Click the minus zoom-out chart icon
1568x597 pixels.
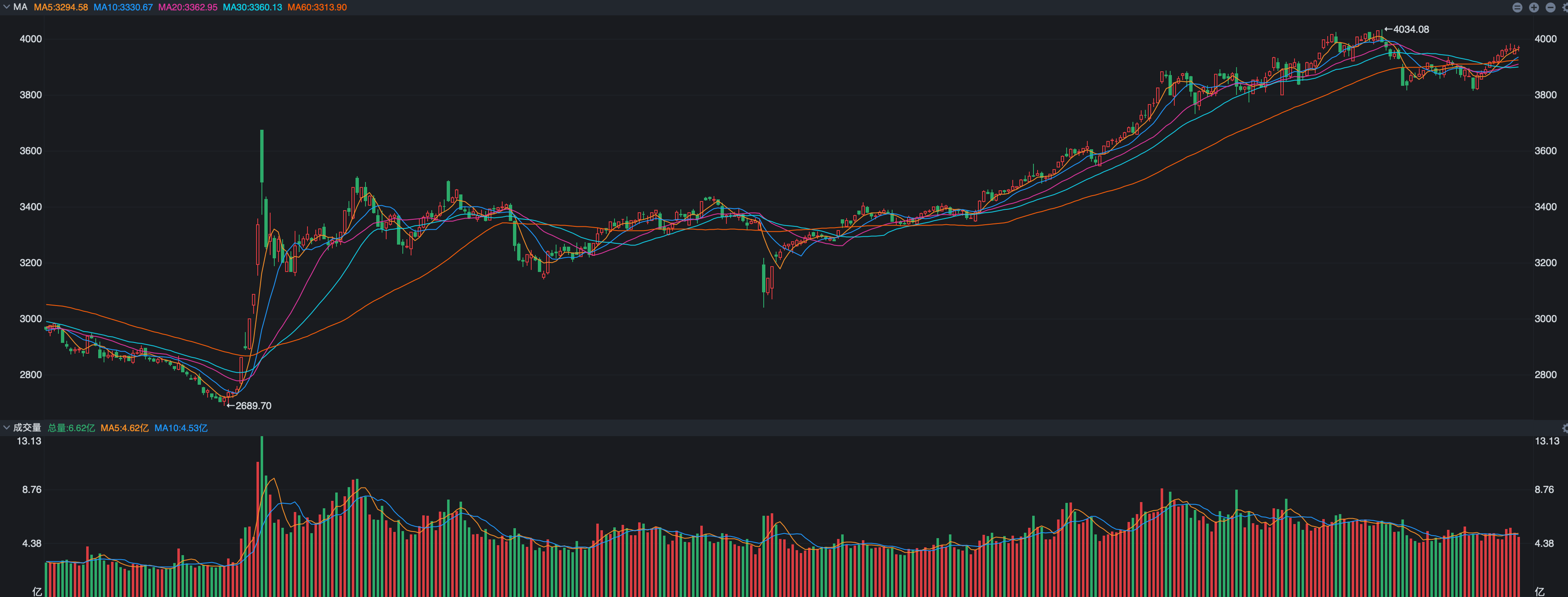coord(1550,7)
